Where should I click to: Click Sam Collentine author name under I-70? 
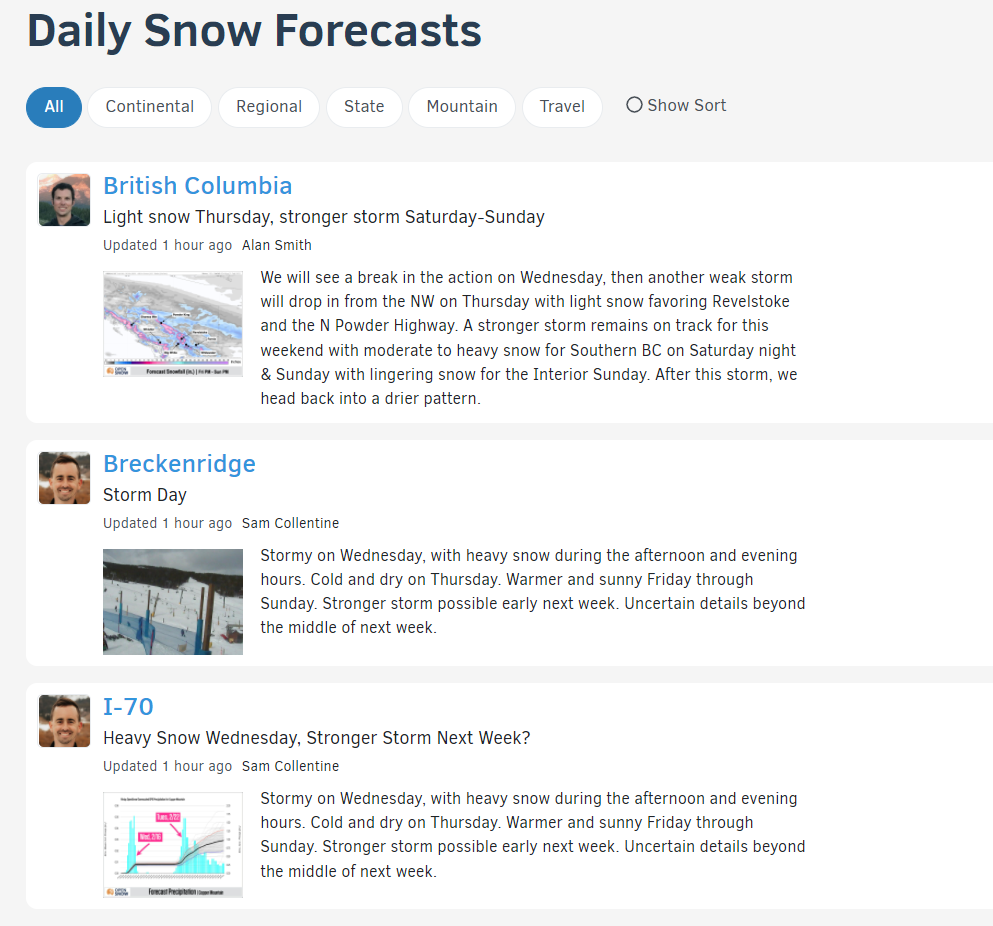coord(290,766)
